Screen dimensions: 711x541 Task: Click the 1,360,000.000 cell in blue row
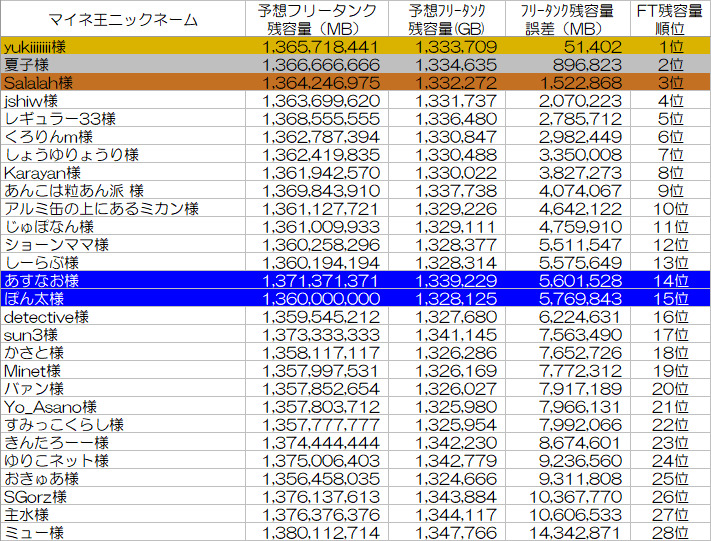(x=321, y=299)
